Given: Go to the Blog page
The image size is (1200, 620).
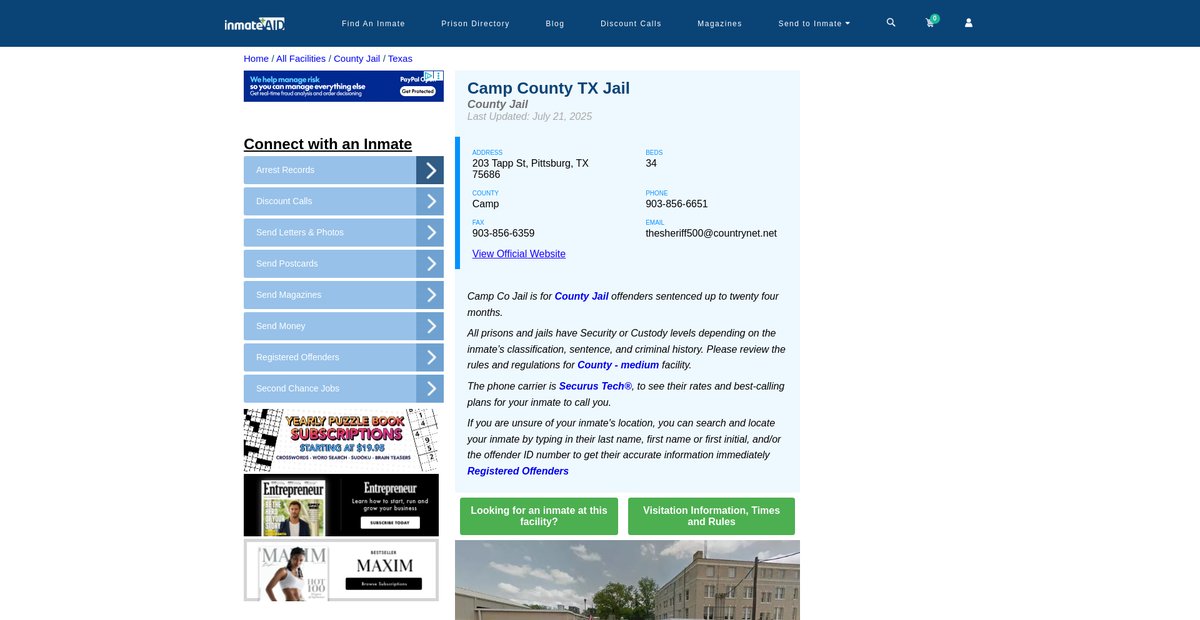Looking at the screenshot, I should (555, 23).
